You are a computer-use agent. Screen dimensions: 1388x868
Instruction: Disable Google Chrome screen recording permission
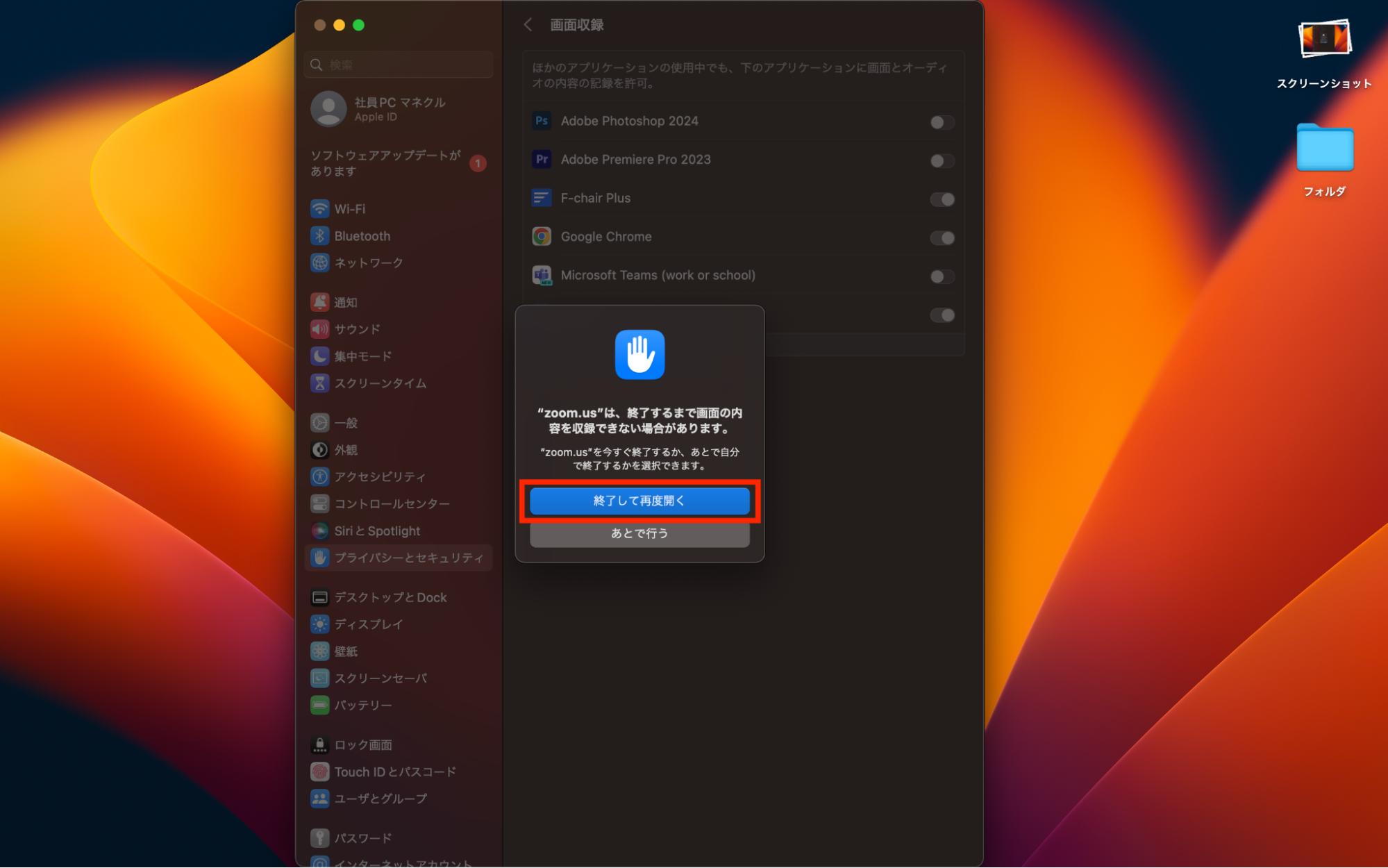pos(941,238)
